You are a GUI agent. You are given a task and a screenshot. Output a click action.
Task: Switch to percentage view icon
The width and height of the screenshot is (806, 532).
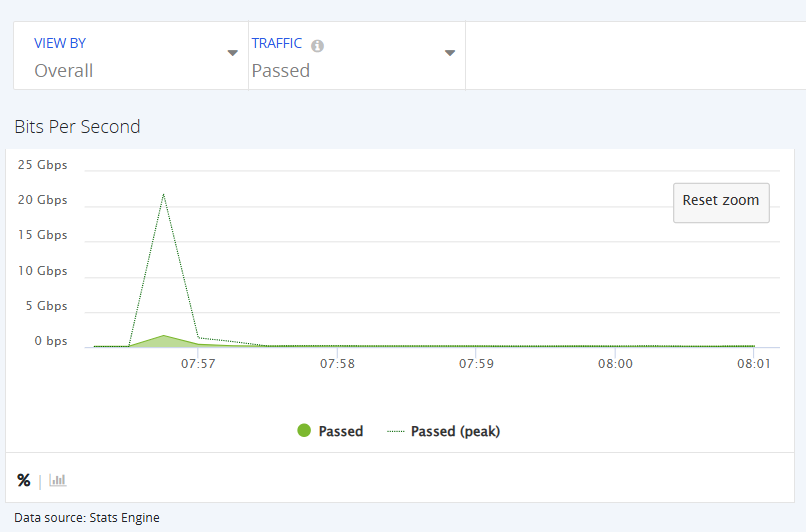[x=24, y=480]
